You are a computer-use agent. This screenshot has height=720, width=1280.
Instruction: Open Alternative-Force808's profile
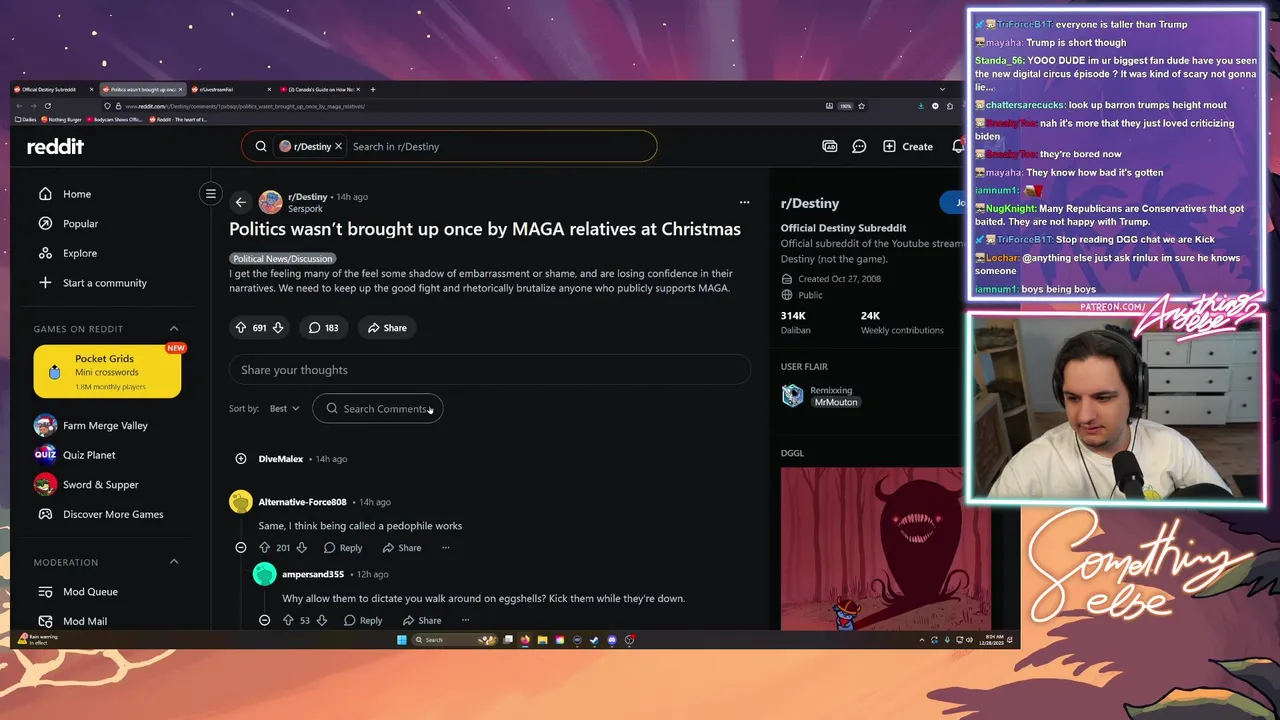(x=302, y=502)
